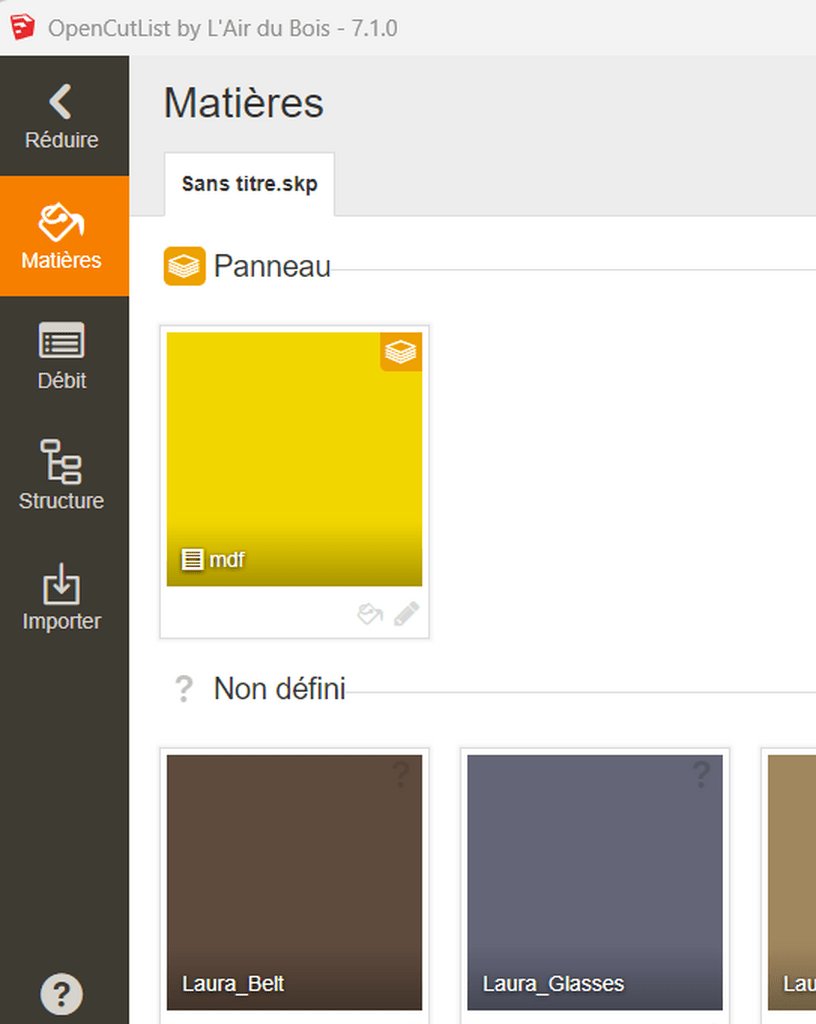
Task: Click the pencil edit icon on mdf card
Action: tap(406, 614)
